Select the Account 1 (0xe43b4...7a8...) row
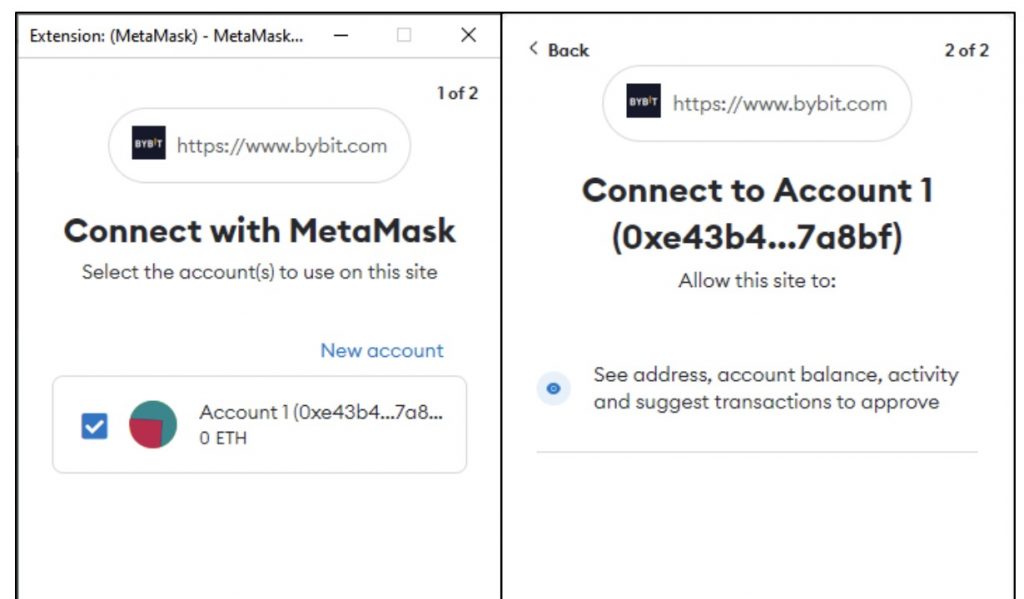The width and height of the screenshot is (1024, 599). (x=259, y=425)
